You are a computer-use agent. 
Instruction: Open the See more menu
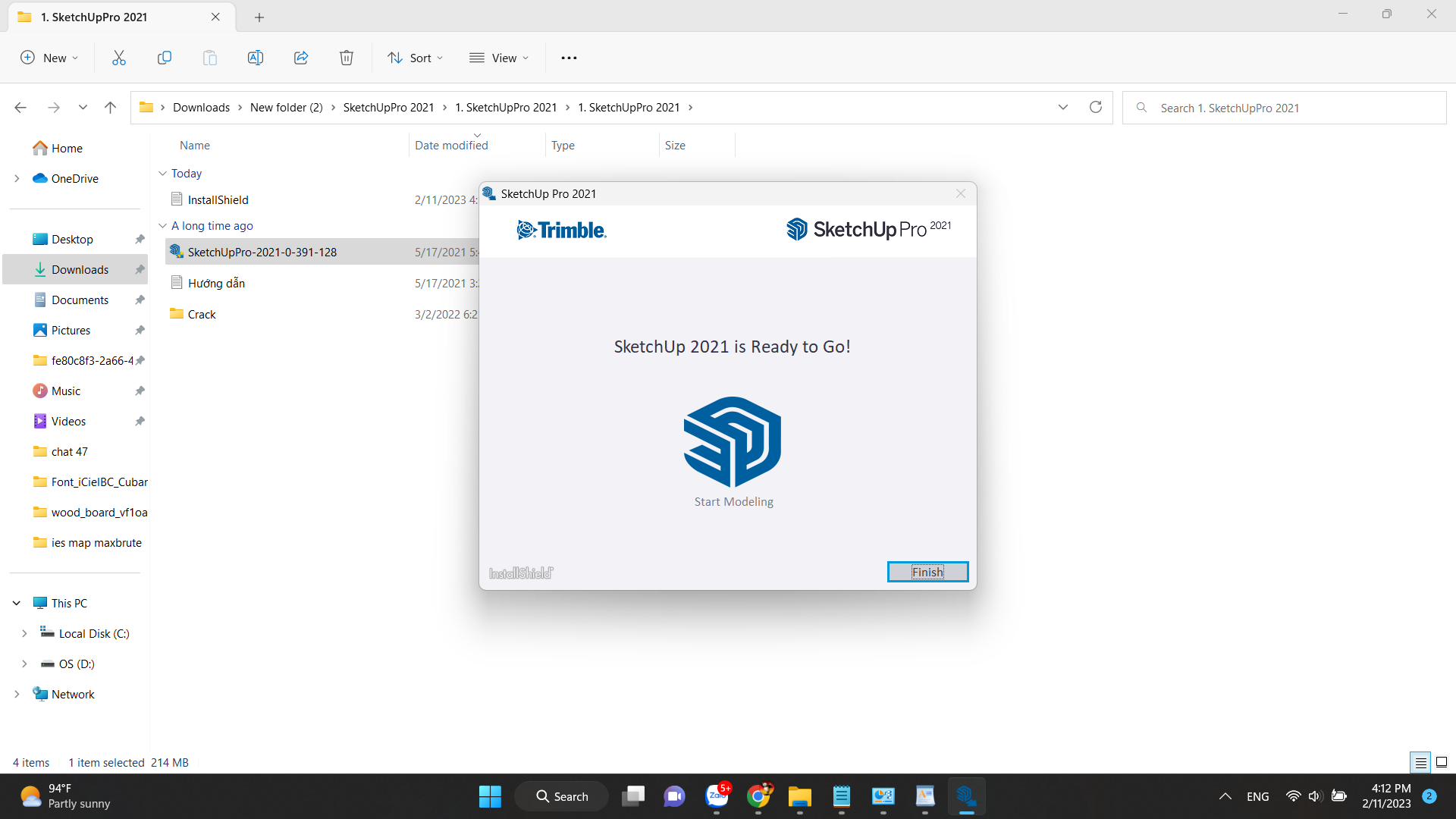pos(569,57)
